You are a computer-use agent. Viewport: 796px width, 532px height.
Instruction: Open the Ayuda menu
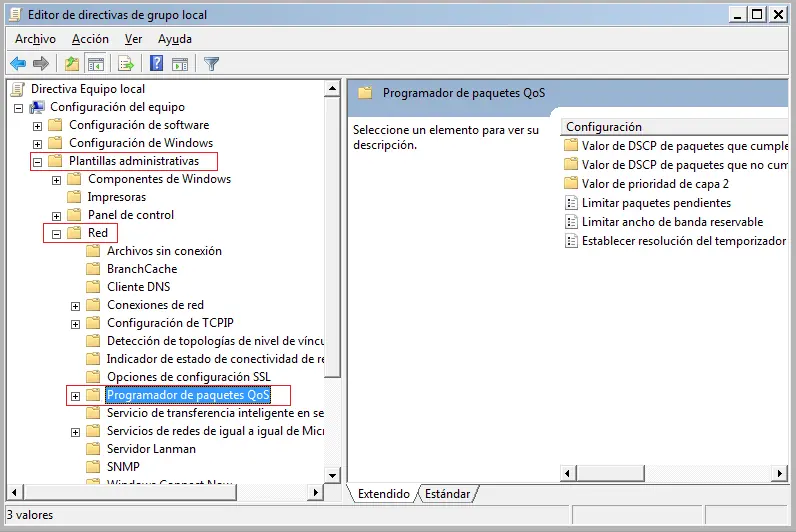tap(175, 39)
